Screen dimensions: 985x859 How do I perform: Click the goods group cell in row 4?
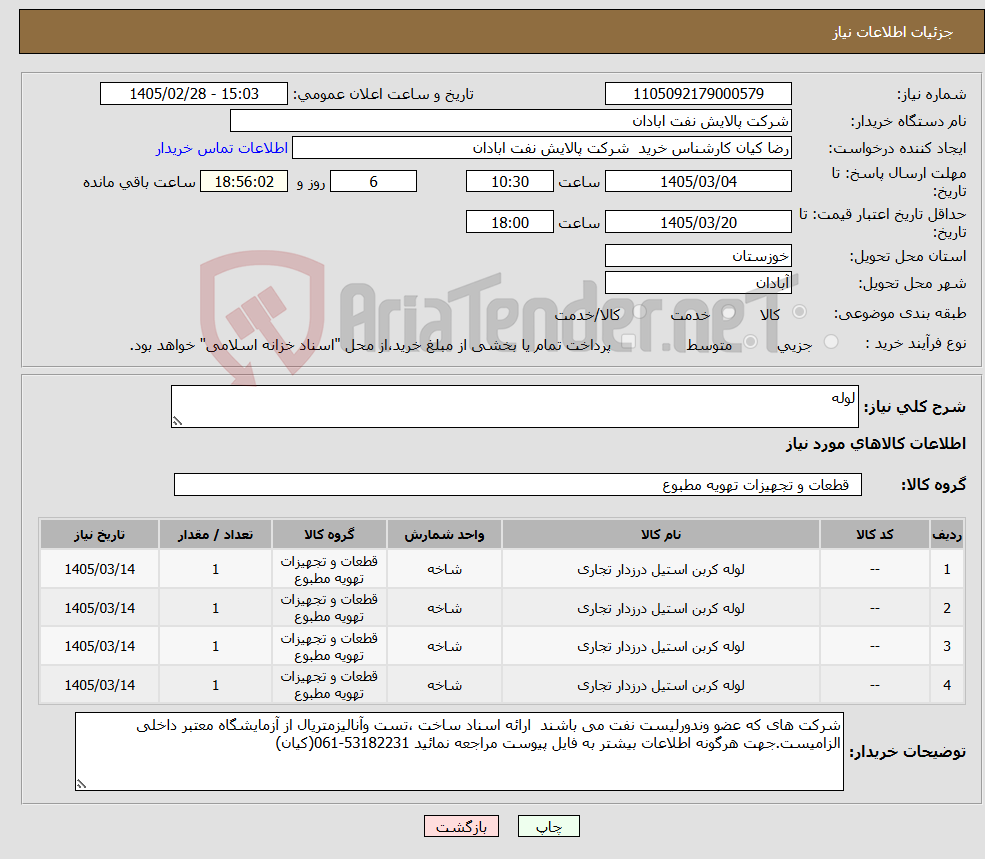(329, 685)
